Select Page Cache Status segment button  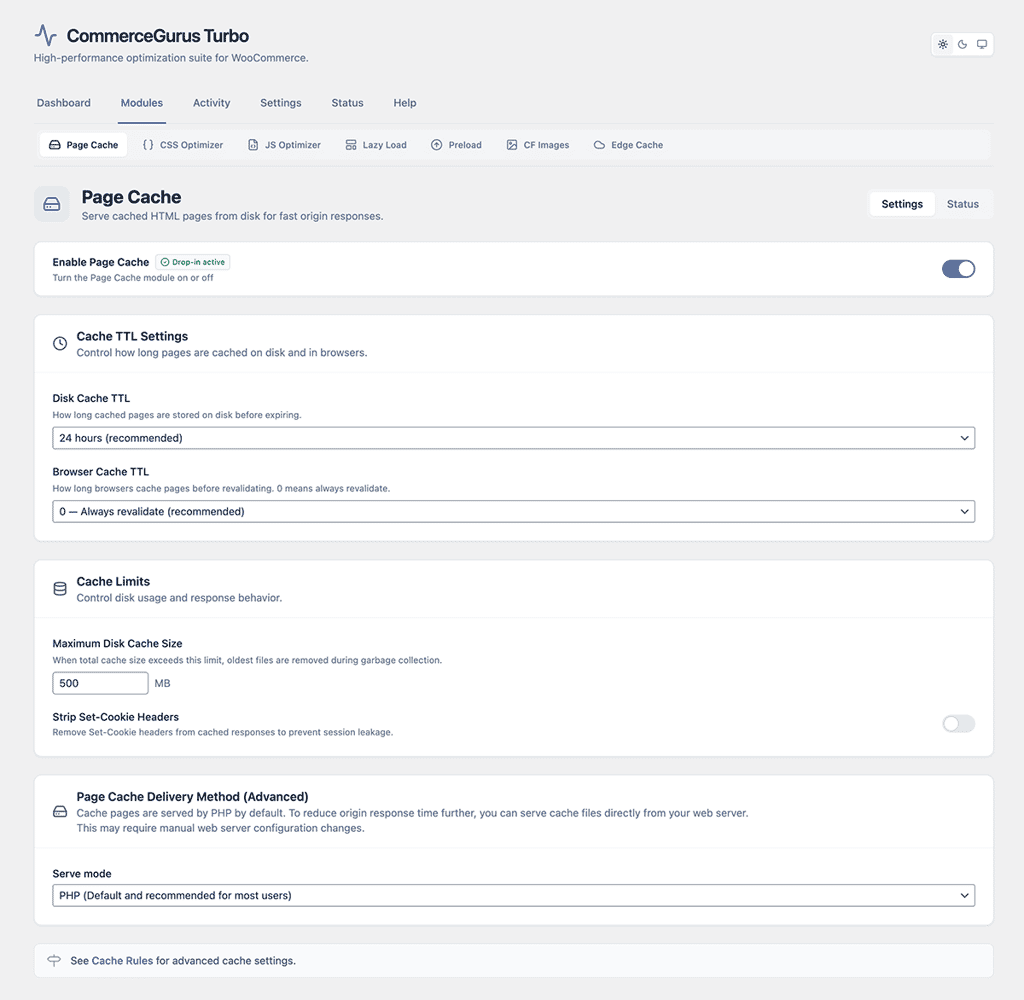(x=963, y=204)
